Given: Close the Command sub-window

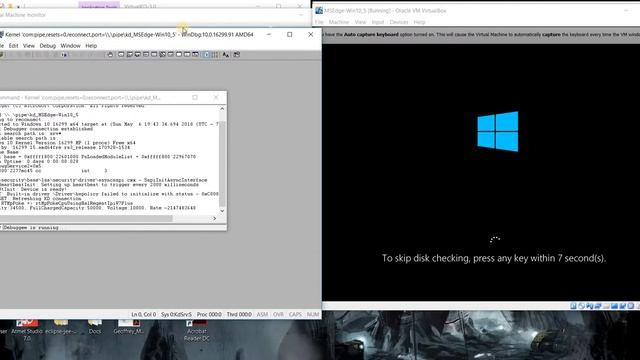Looking at the screenshot, I should tap(216, 98).
